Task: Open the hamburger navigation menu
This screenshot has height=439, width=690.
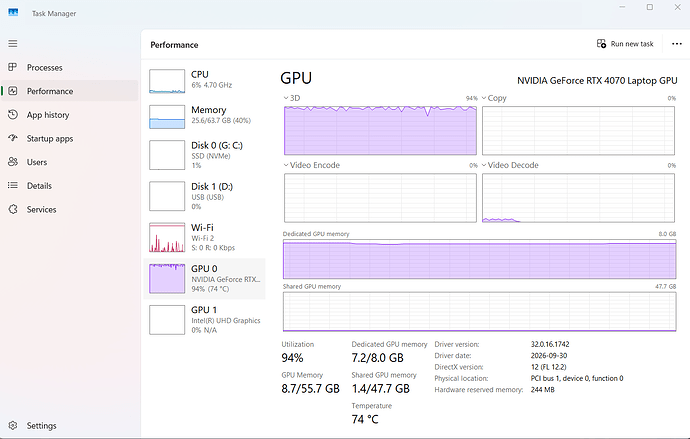Action: [x=13, y=44]
